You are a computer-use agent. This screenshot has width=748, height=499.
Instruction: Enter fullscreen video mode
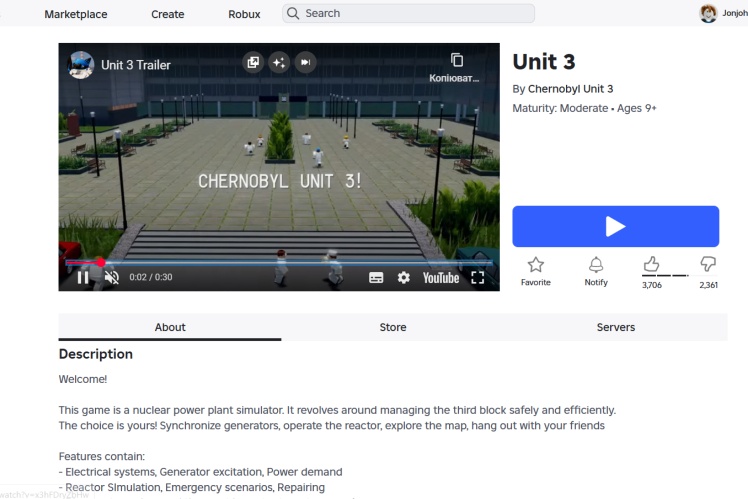coord(478,277)
